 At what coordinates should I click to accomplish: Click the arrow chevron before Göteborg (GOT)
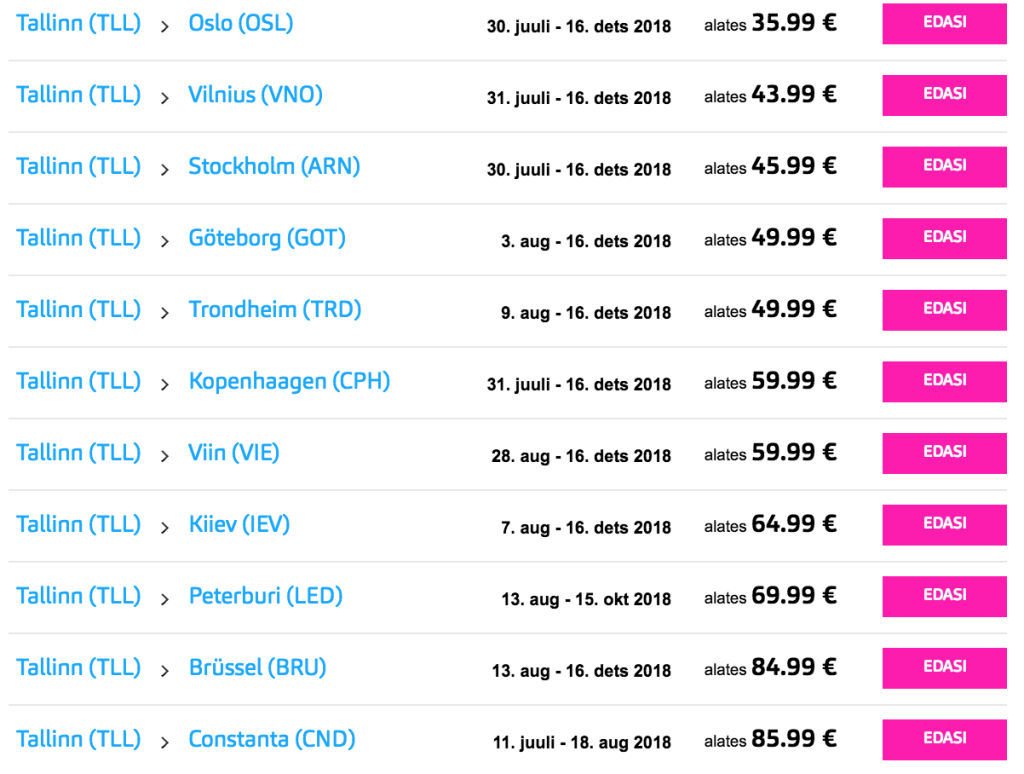point(165,241)
